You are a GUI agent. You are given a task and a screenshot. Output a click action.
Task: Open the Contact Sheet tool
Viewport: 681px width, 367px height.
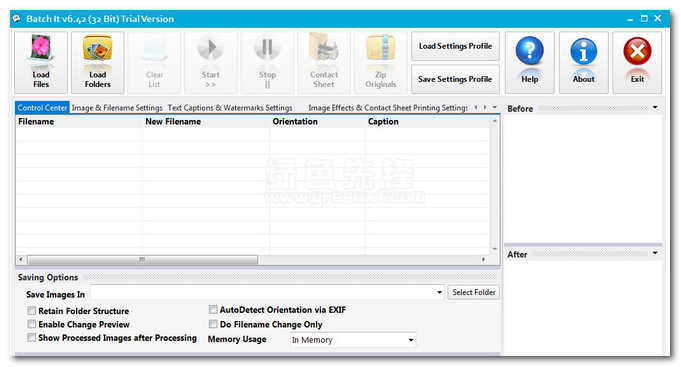pos(324,62)
